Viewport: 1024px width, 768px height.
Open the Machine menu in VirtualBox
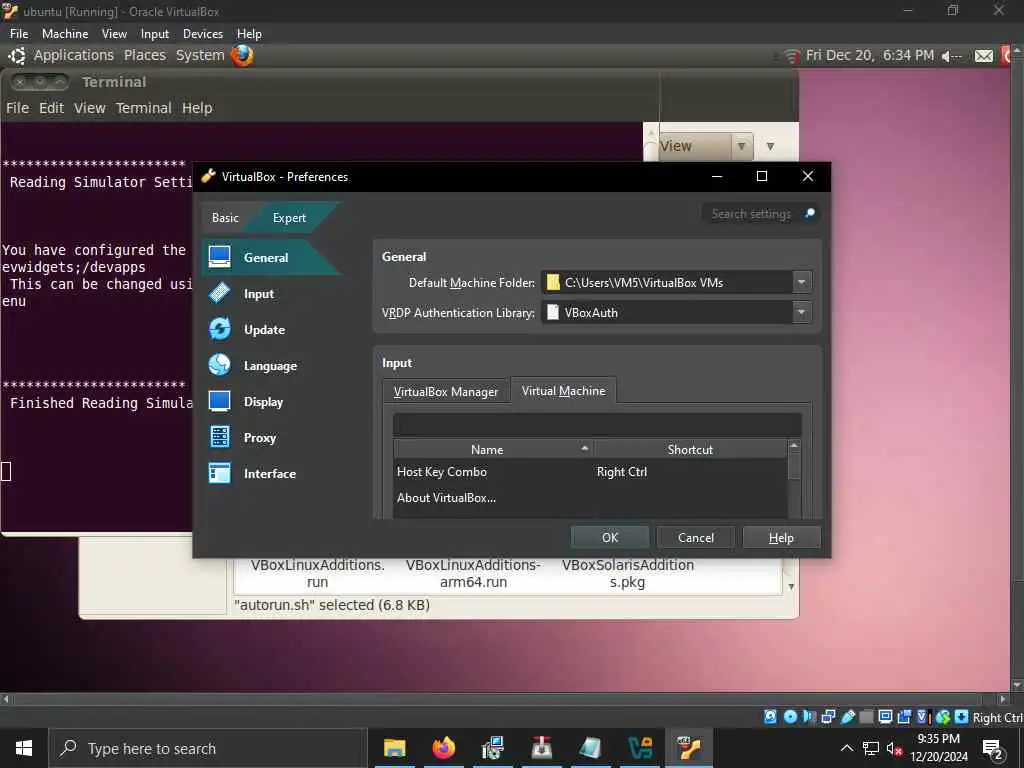pos(65,34)
